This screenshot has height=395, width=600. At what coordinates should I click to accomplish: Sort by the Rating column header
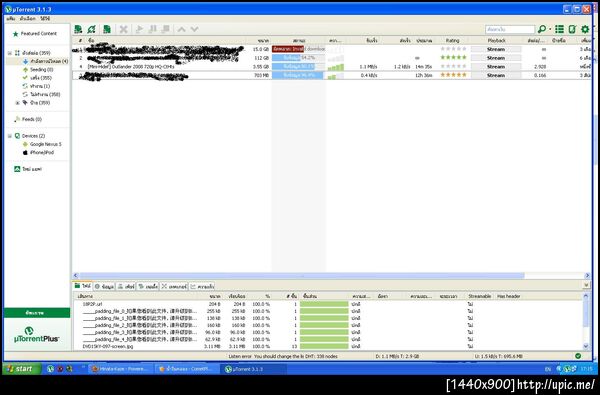coord(453,40)
